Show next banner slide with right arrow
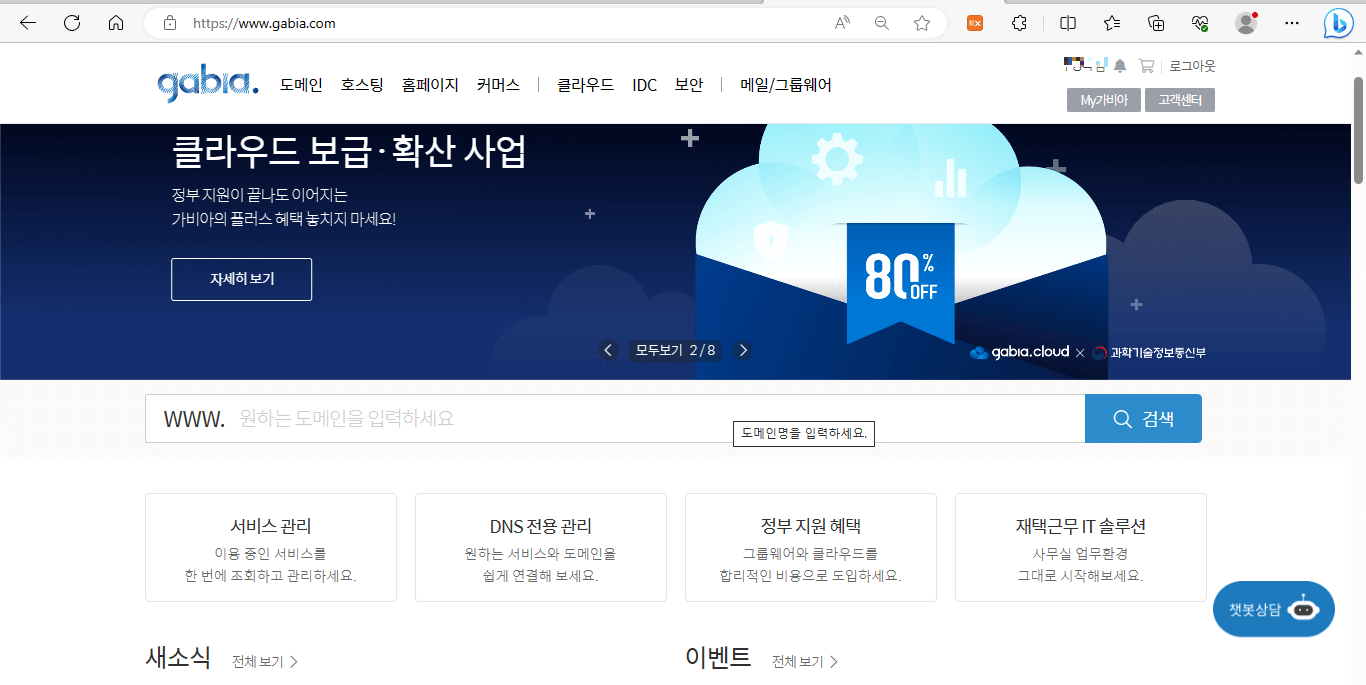The image size is (1366, 685). (742, 350)
